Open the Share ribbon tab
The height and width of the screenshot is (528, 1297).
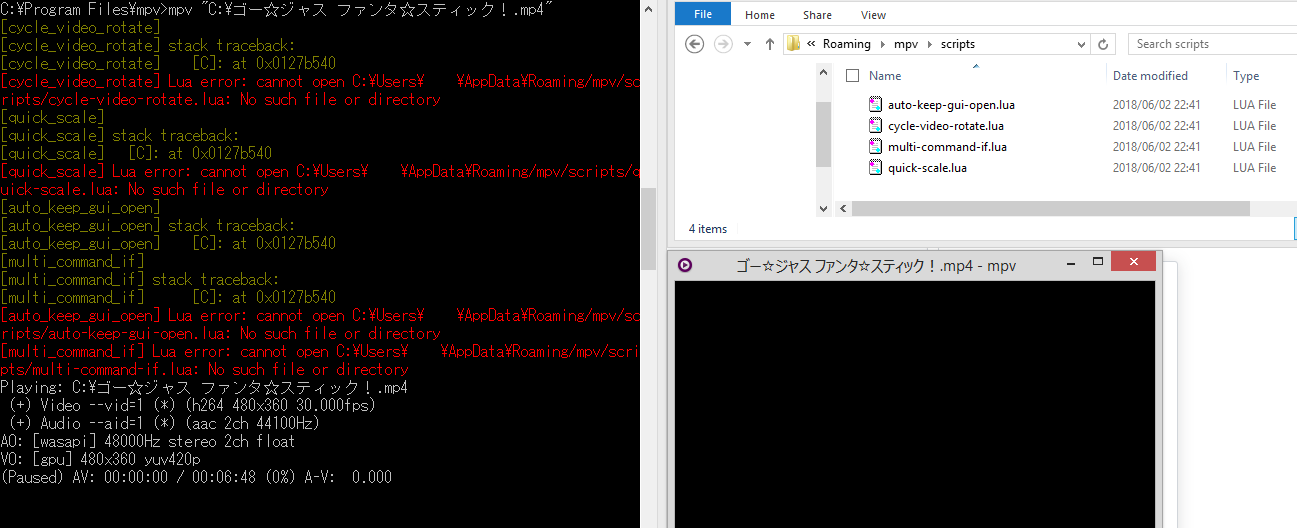pyautogui.click(x=817, y=15)
